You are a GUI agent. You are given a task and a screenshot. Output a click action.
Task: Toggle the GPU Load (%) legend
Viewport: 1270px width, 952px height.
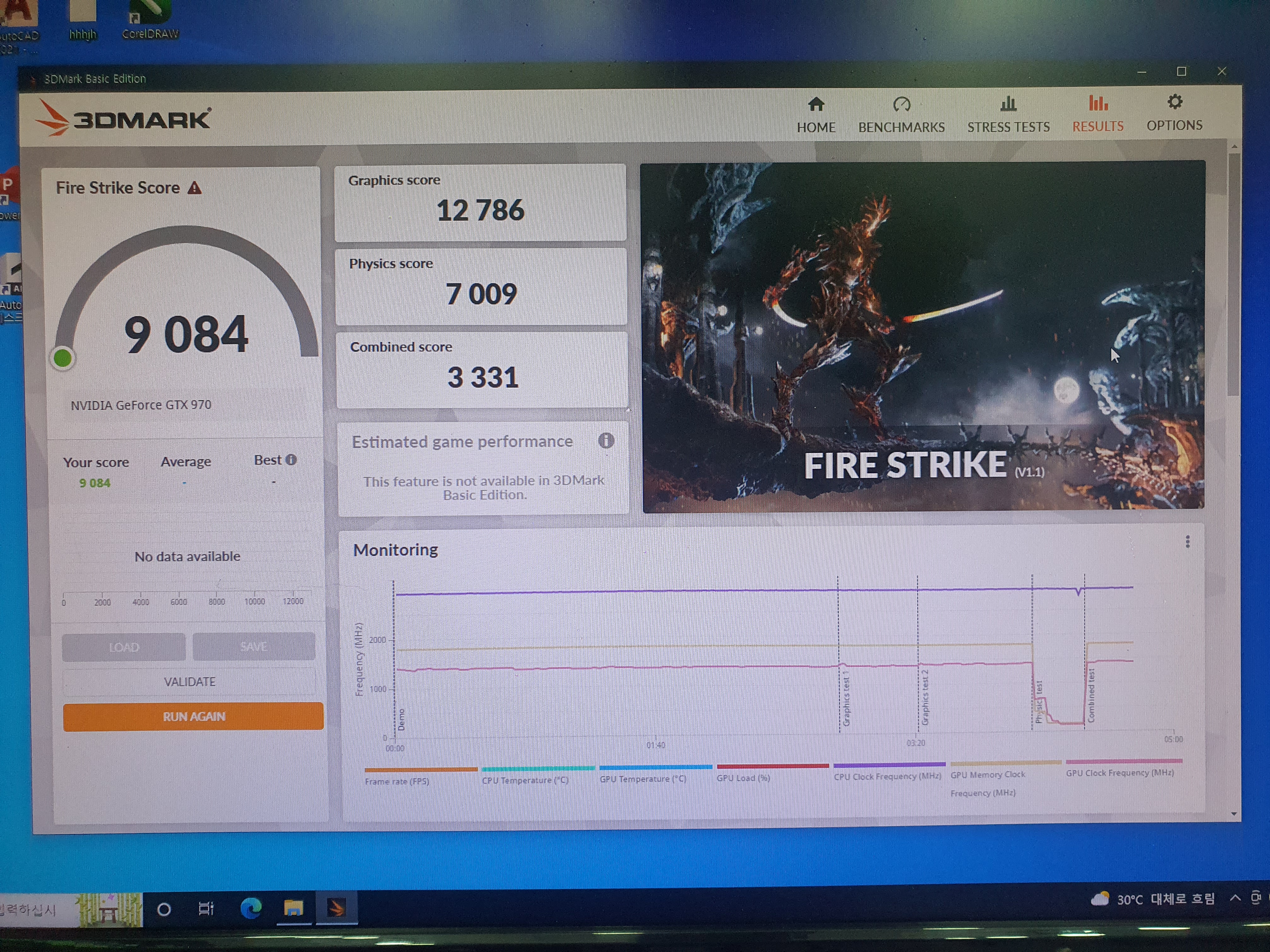[x=773, y=772]
